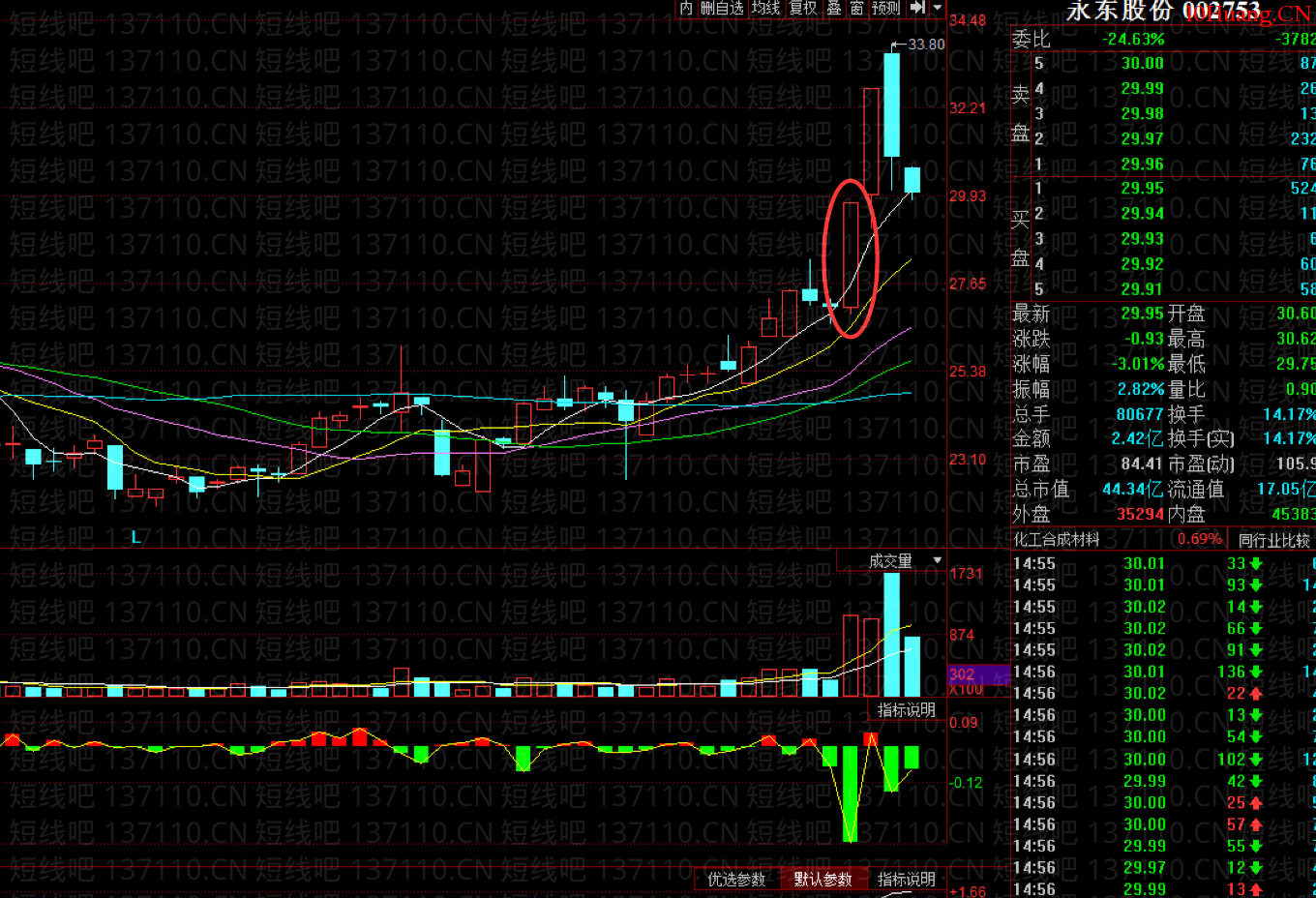
Task: Select the sell level 5 price 30.00
Action: pyautogui.click(x=1143, y=63)
